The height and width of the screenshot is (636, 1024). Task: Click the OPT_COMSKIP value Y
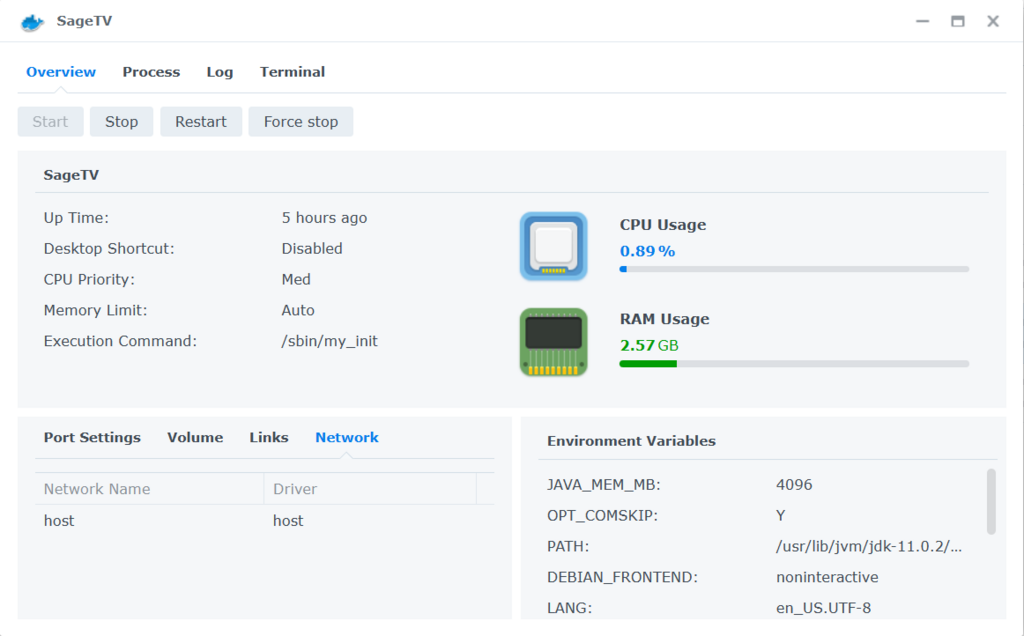(x=780, y=516)
